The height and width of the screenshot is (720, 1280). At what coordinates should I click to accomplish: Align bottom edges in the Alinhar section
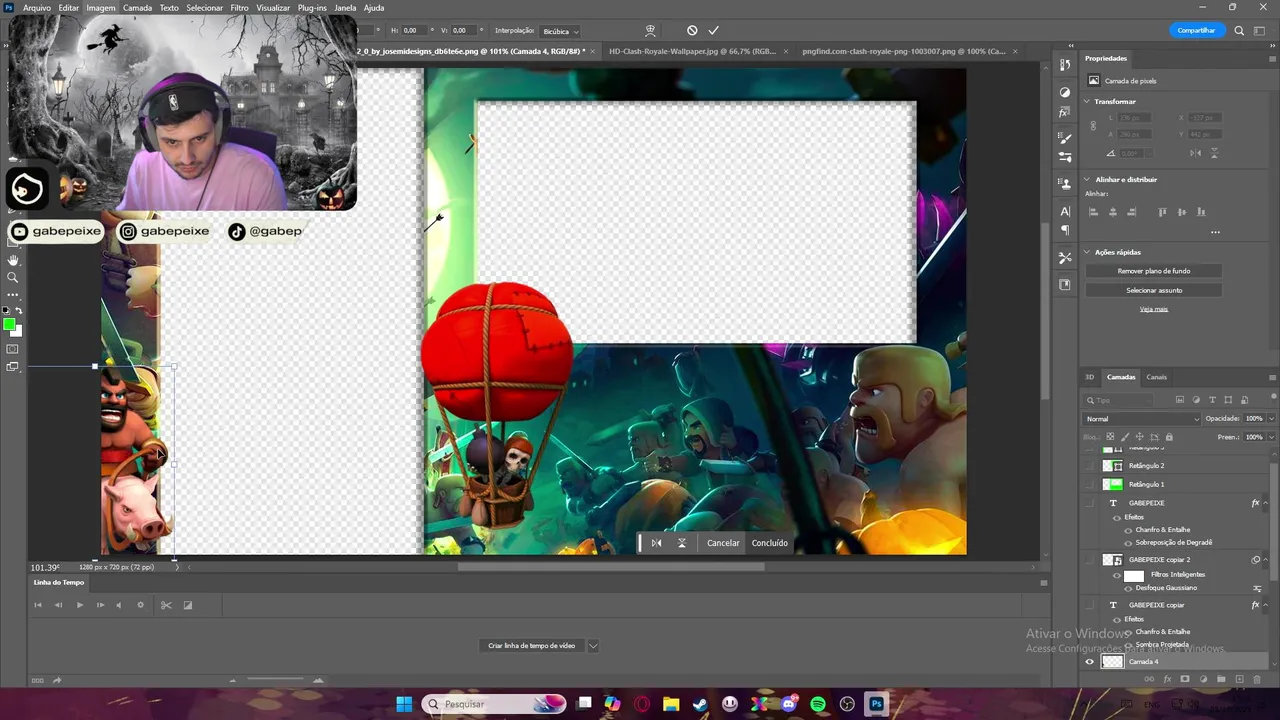1201,212
